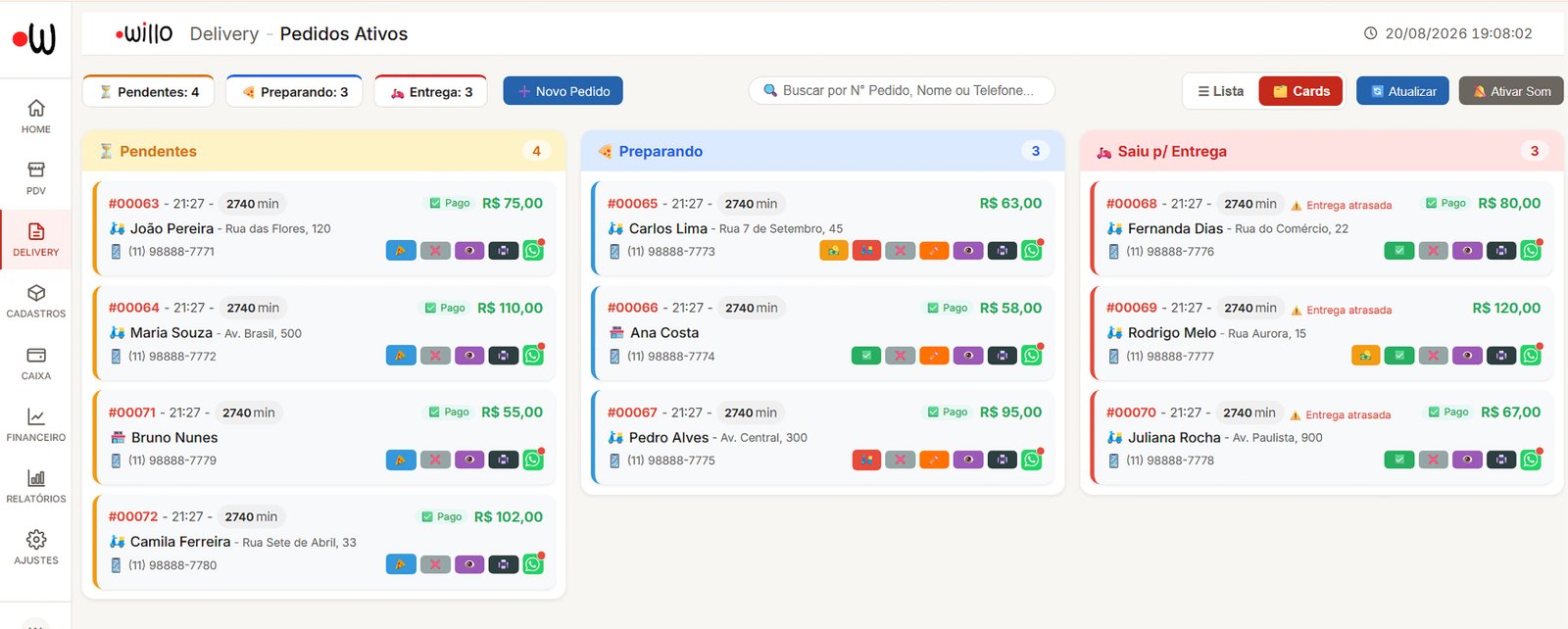Mark Ana Costa's order as complete
The width and height of the screenshot is (1568, 629).
[x=866, y=356]
